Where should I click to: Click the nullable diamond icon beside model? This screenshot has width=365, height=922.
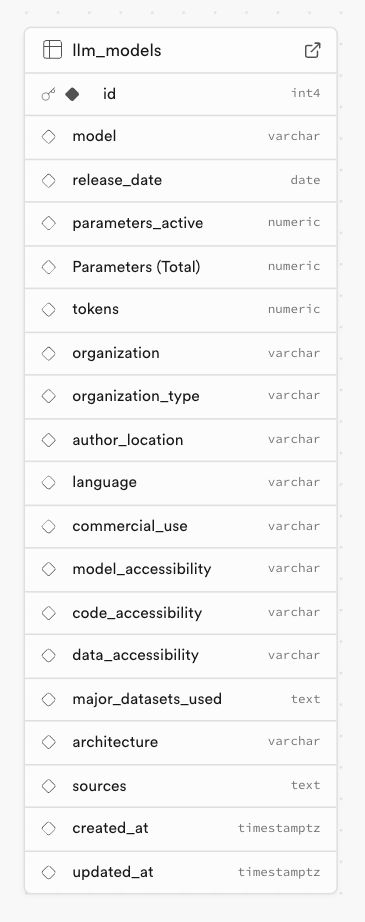pos(48,136)
